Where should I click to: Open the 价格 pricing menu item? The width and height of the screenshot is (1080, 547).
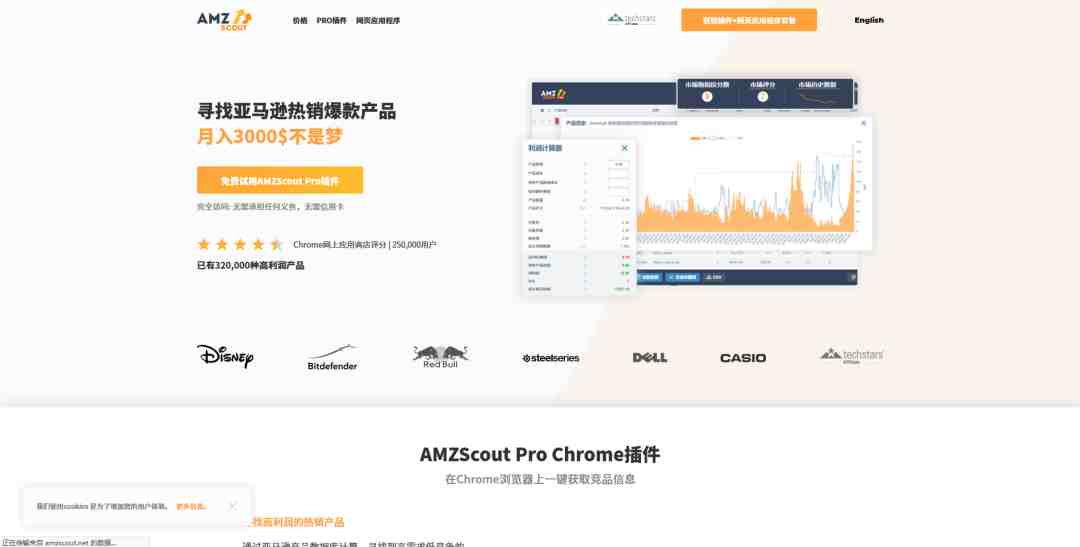coord(300,21)
